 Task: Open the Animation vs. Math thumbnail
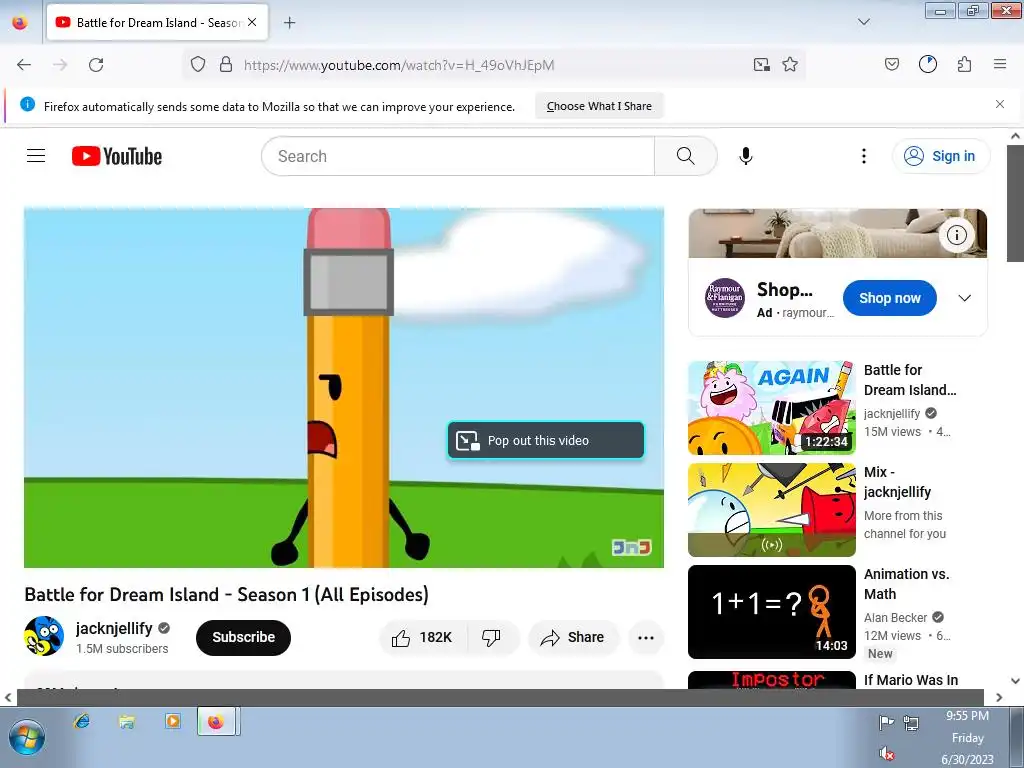(771, 612)
